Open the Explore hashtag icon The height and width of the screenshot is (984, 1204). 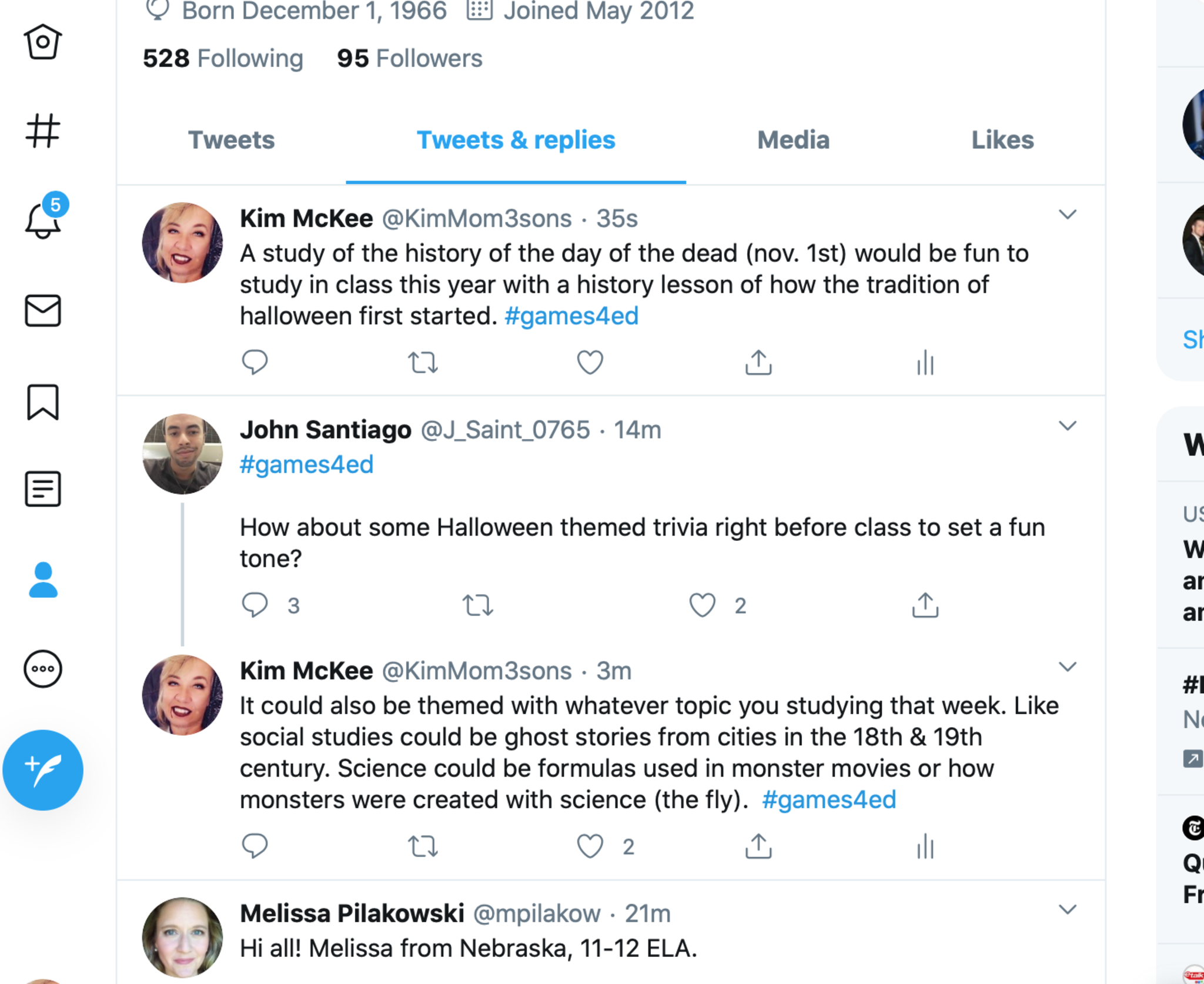tap(42, 130)
